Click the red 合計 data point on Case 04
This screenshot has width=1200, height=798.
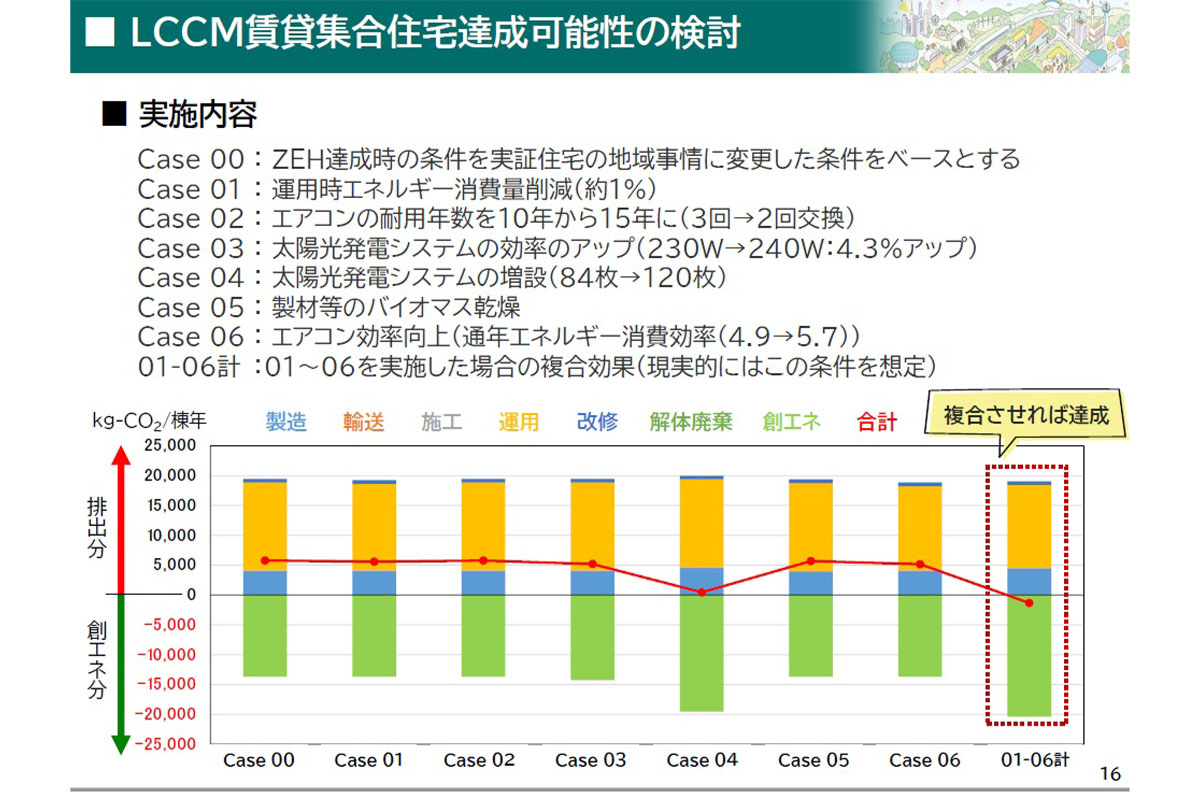(x=702, y=592)
